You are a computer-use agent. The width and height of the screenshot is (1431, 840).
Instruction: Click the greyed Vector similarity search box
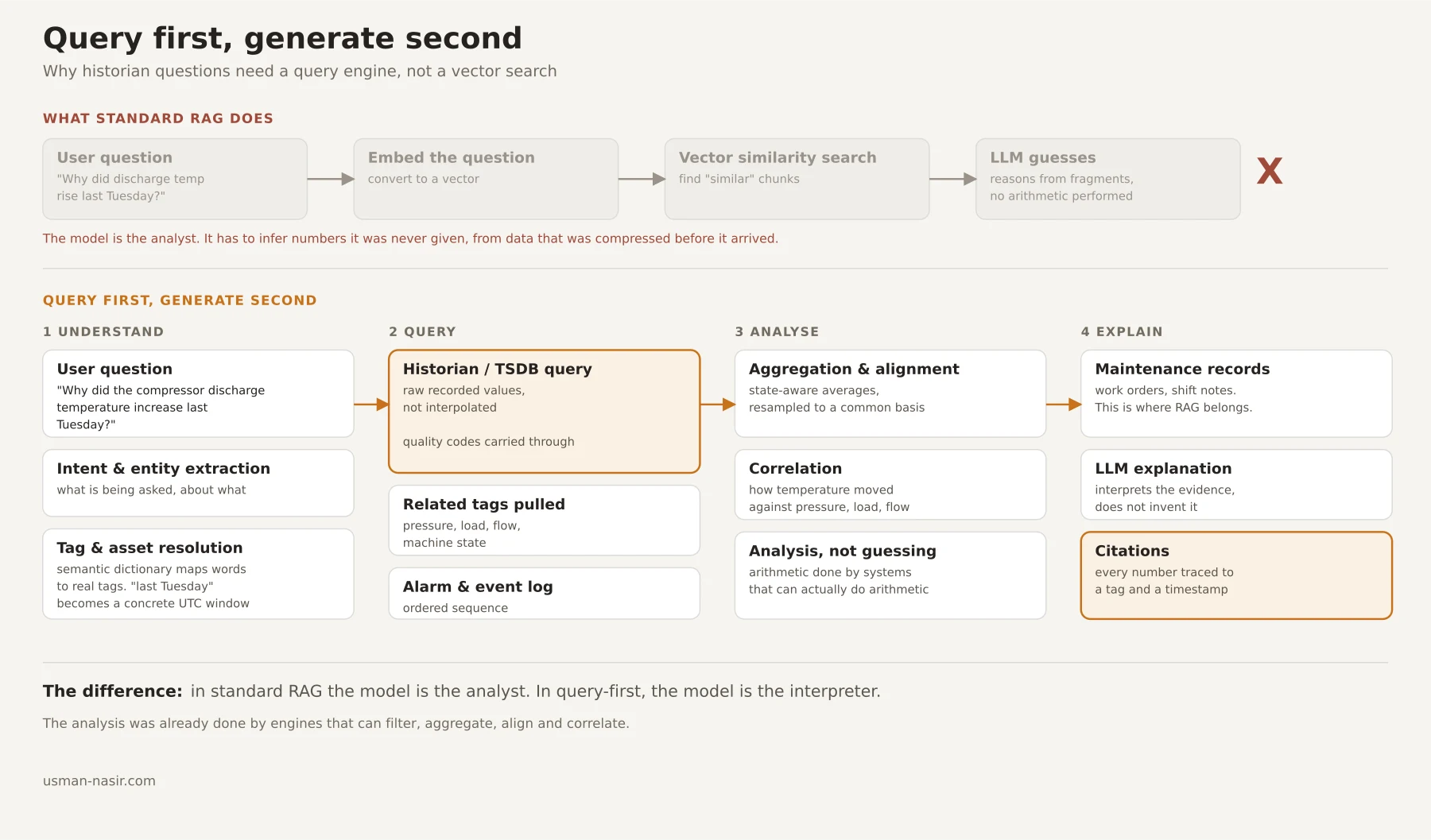tap(797, 179)
